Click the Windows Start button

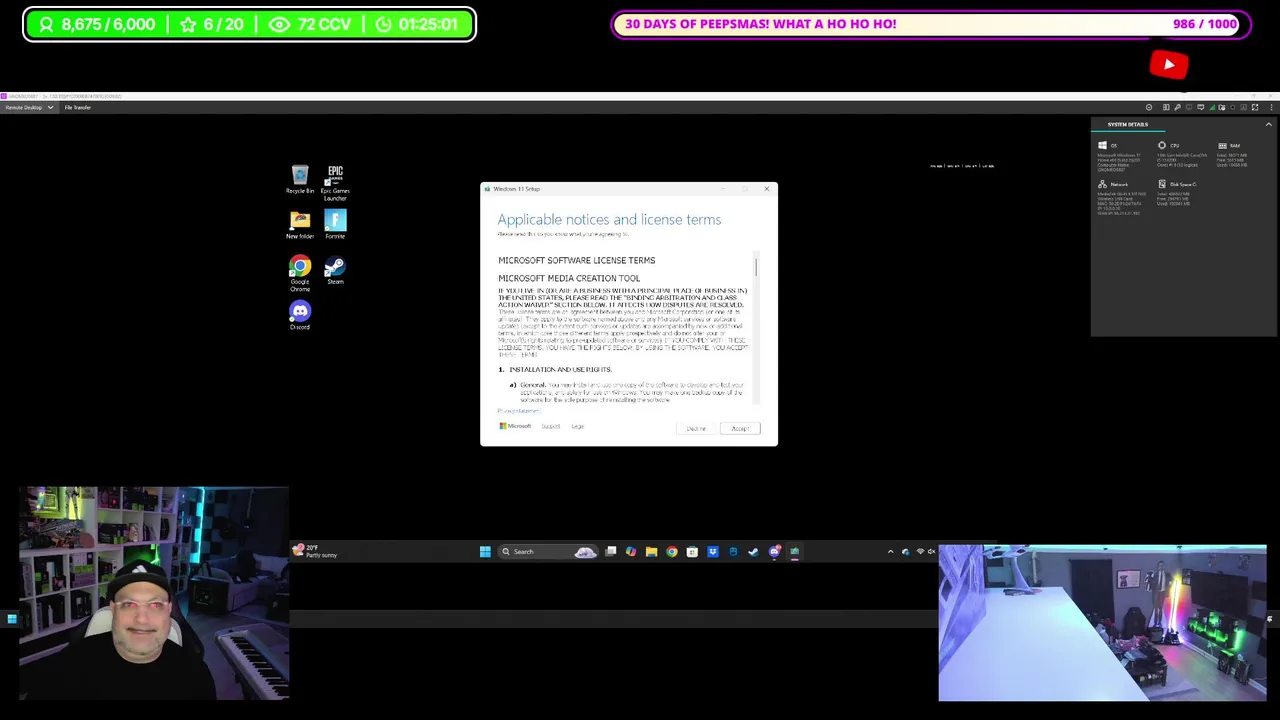tap(485, 552)
